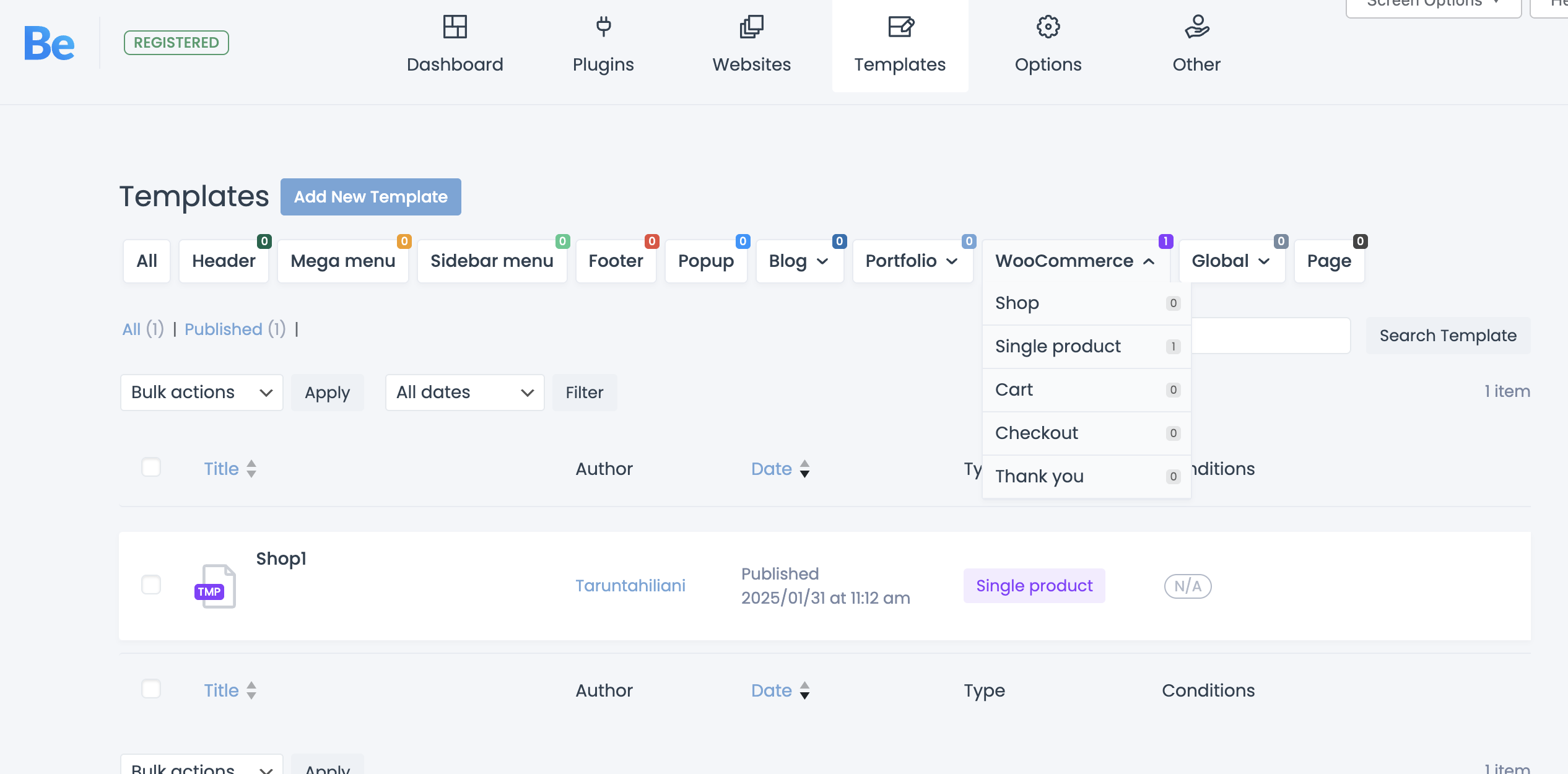Toggle select-all checkbox in table footer
Screen dimensions: 1568x774
(151, 689)
